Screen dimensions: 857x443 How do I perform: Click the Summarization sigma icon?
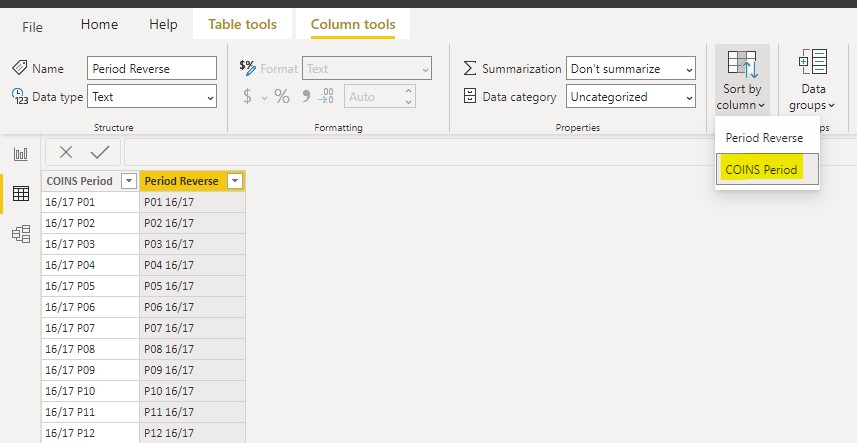coord(469,68)
